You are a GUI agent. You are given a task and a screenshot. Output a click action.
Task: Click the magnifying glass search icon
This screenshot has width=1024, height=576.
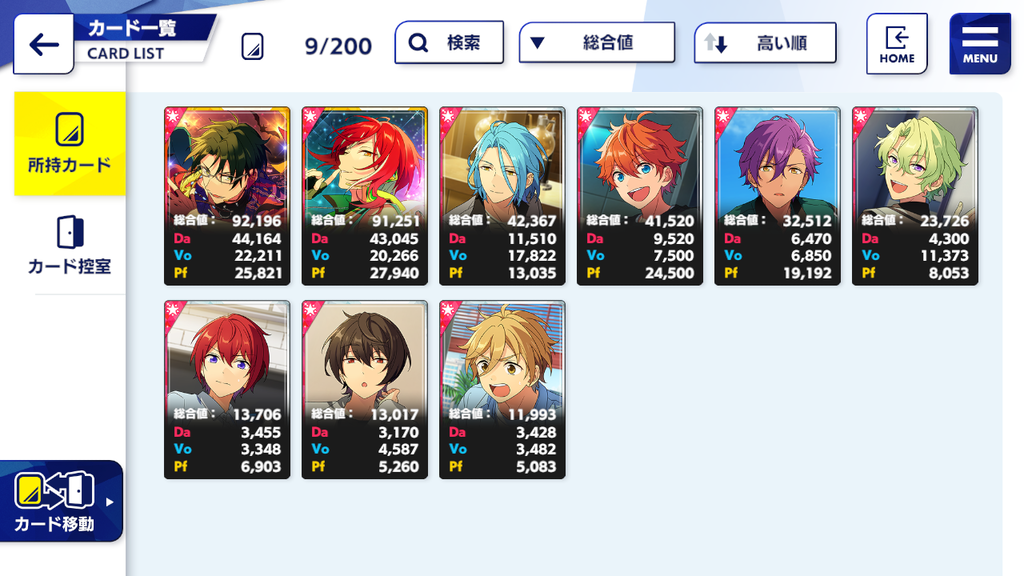(x=418, y=43)
